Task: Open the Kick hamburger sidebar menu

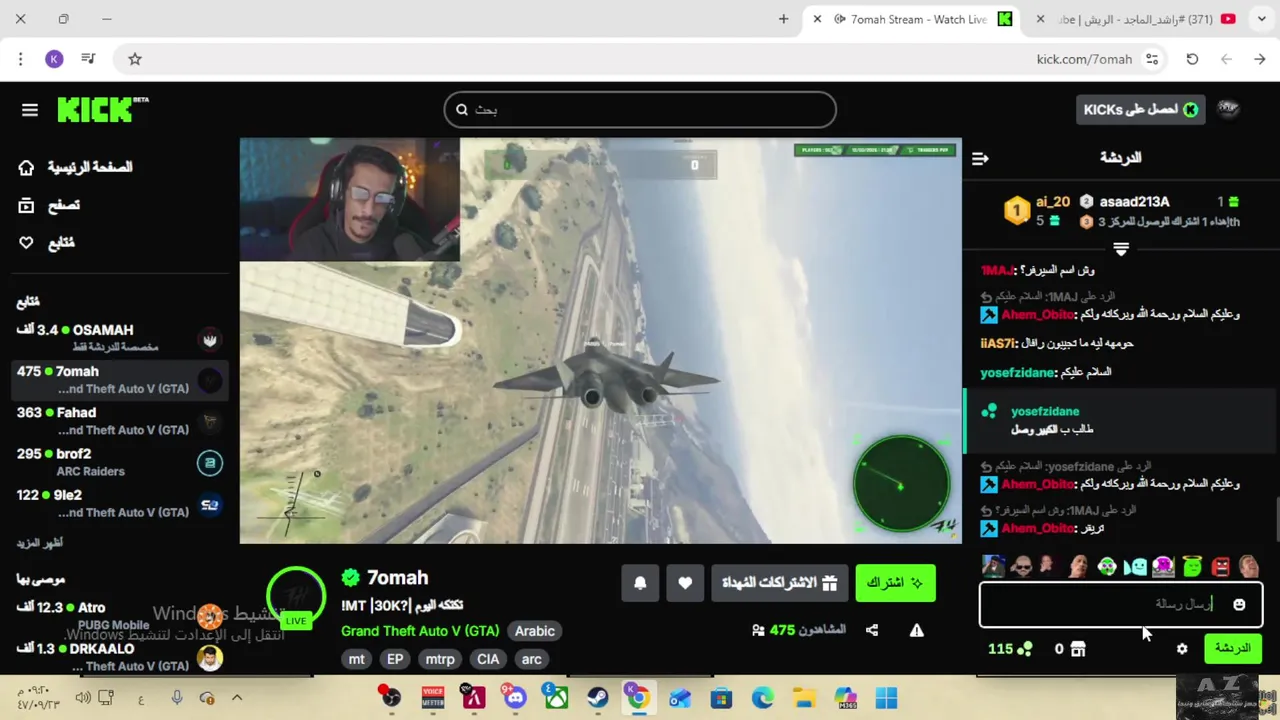Action: 30,110
